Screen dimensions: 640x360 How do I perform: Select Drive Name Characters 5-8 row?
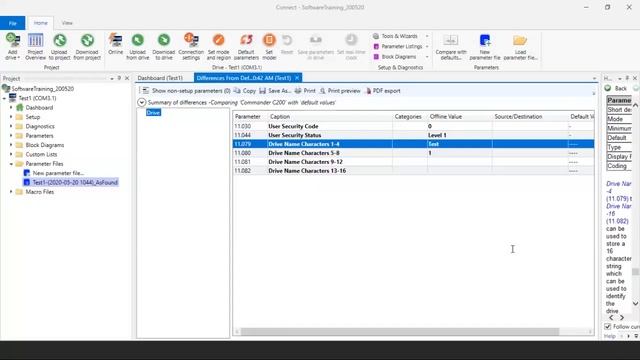(413, 153)
